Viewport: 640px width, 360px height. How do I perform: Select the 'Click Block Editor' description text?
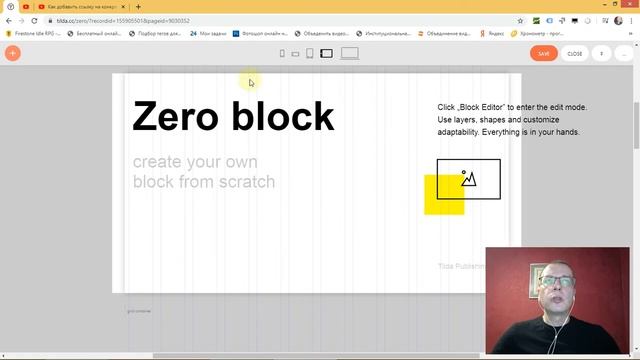512,120
